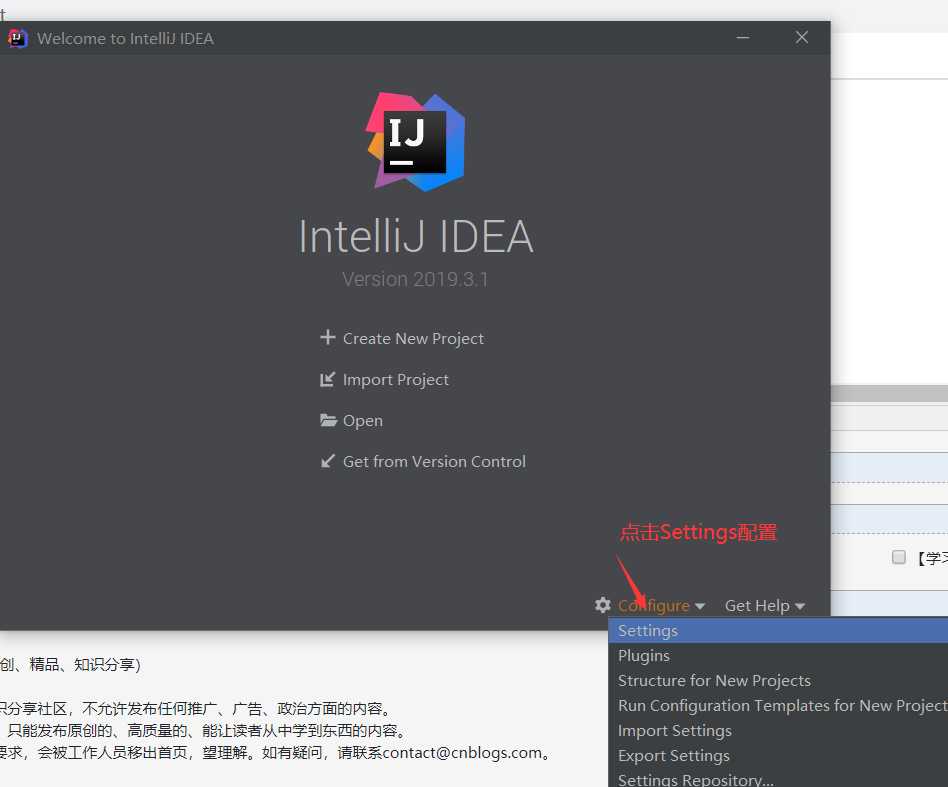Click the plus icon beside Create New Project
948x787 pixels.
[328, 337]
